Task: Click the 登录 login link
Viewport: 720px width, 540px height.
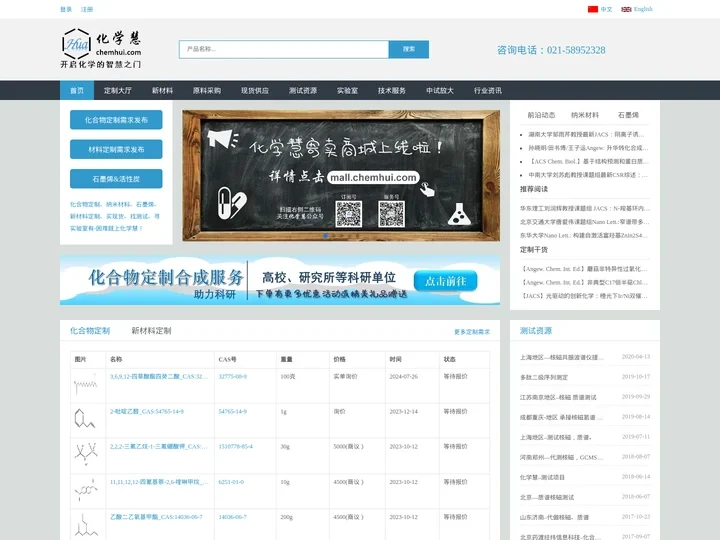Action: [66, 9]
